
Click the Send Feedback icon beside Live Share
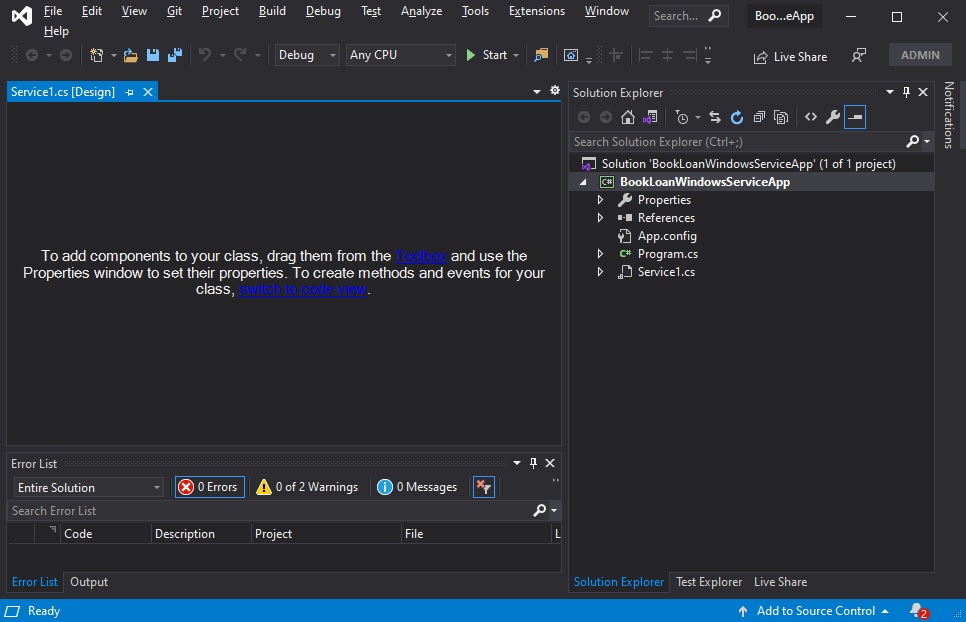point(858,56)
